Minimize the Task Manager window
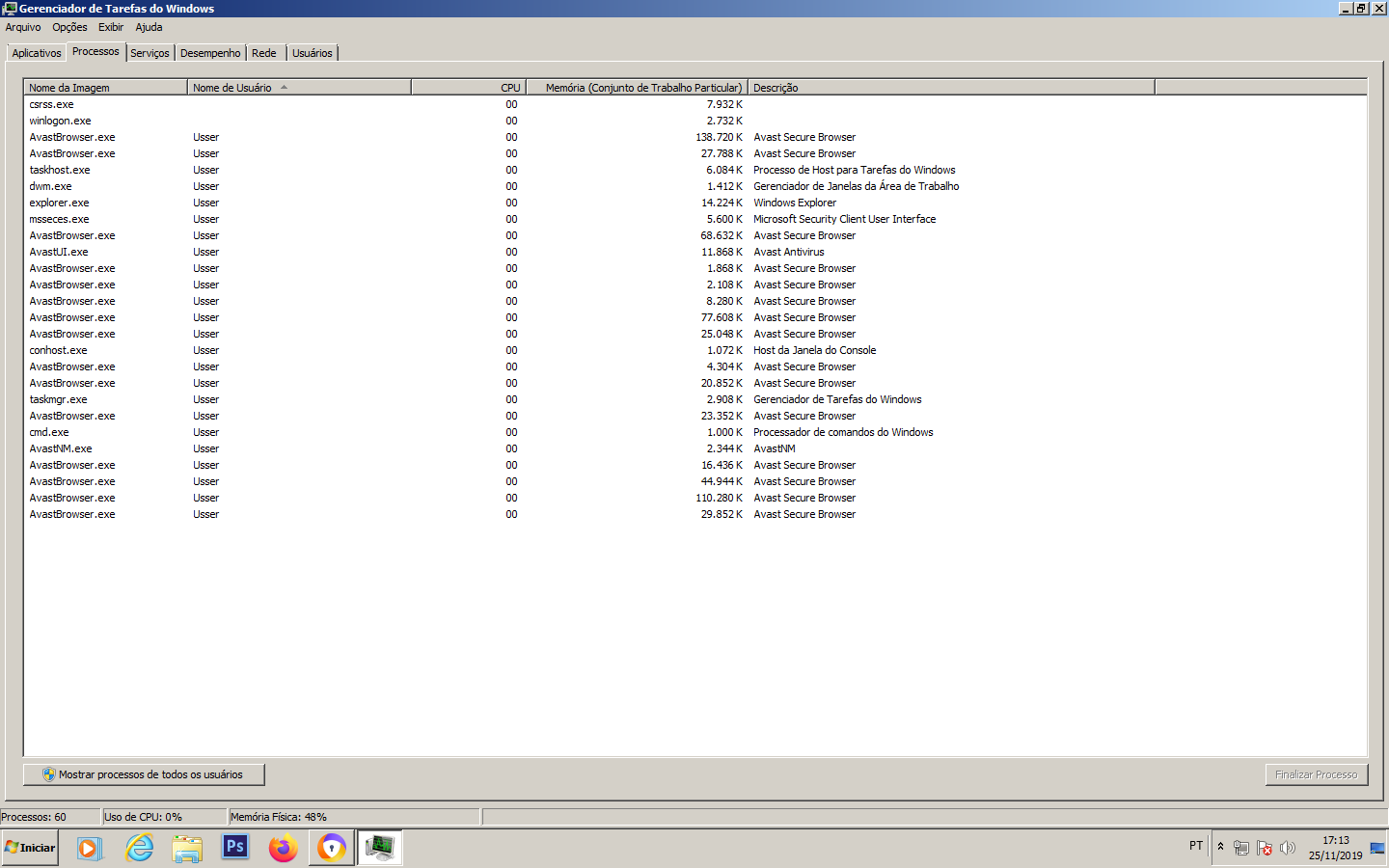This screenshot has height=868, width=1389. 1346,8
